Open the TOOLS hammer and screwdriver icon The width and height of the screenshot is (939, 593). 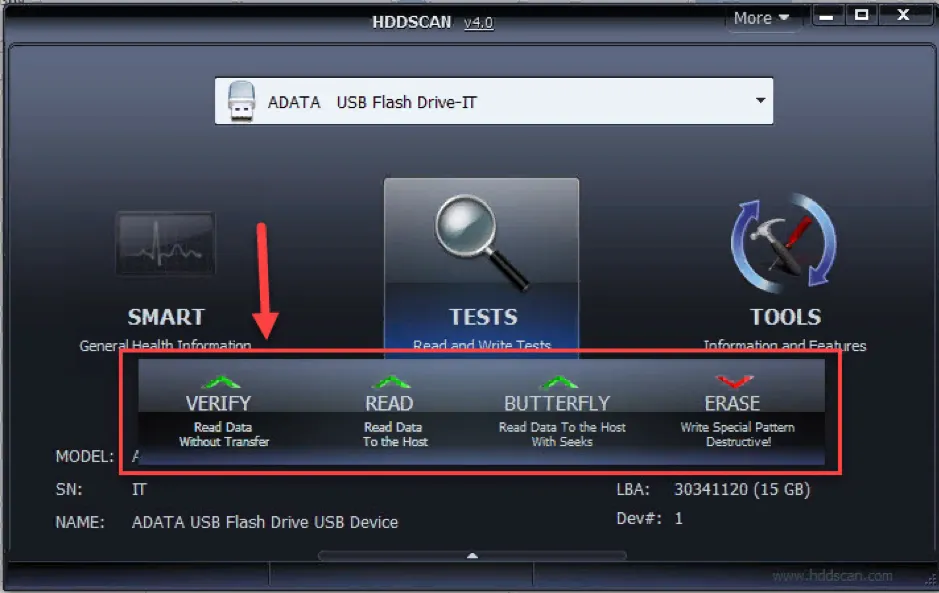pyautogui.click(x=784, y=243)
